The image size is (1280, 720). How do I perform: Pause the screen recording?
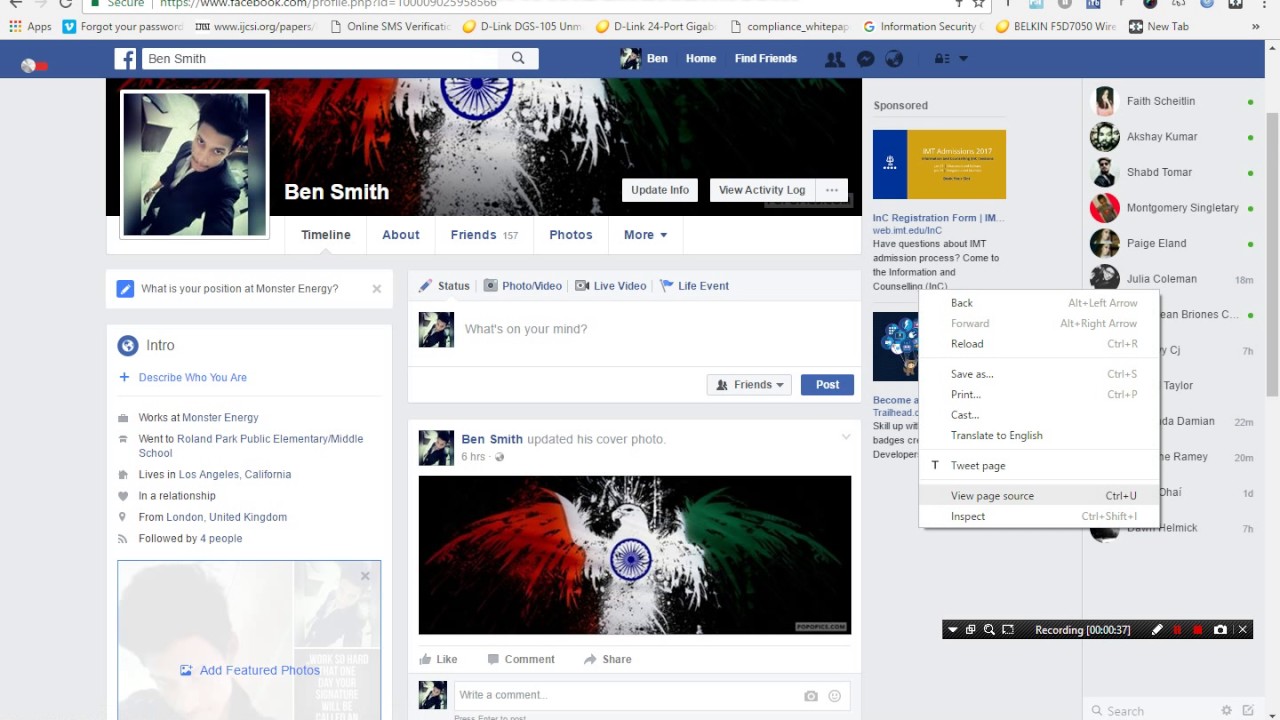pyautogui.click(x=1177, y=630)
